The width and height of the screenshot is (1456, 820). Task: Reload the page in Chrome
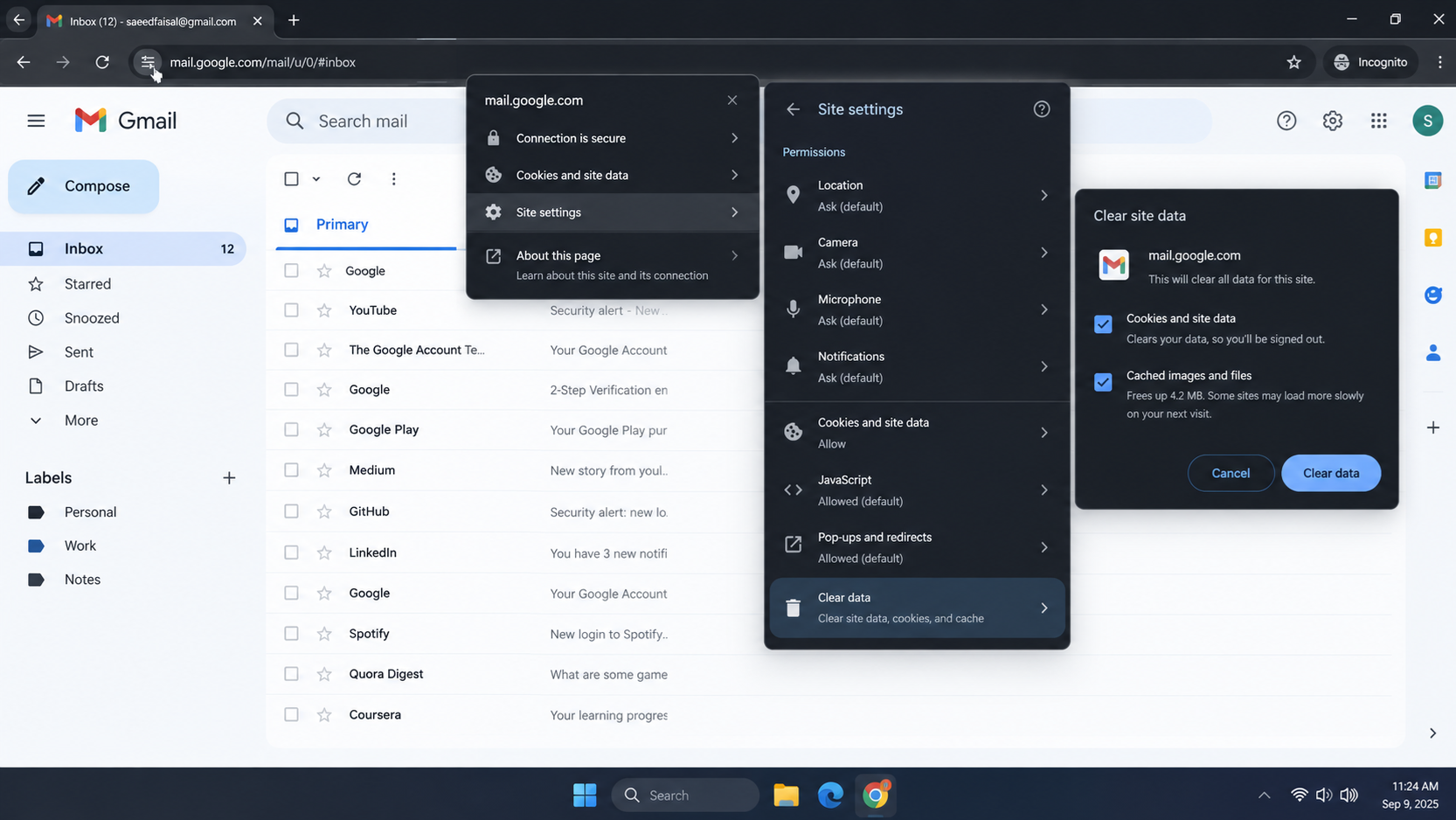pyautogui.click(x=102, y=62)
